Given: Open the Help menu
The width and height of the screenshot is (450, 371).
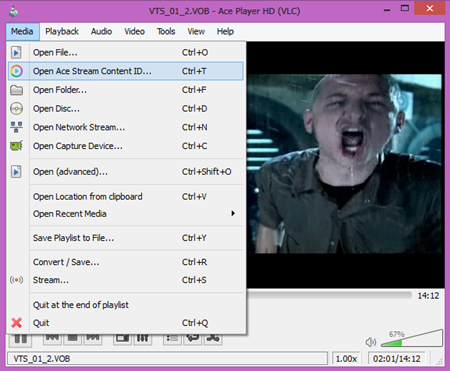Looking at the screenshot, I should click(x=225, y=32).
